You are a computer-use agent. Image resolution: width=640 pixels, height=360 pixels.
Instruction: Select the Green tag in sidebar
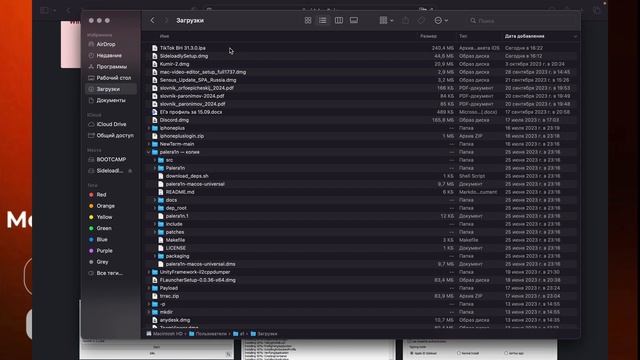104,228
